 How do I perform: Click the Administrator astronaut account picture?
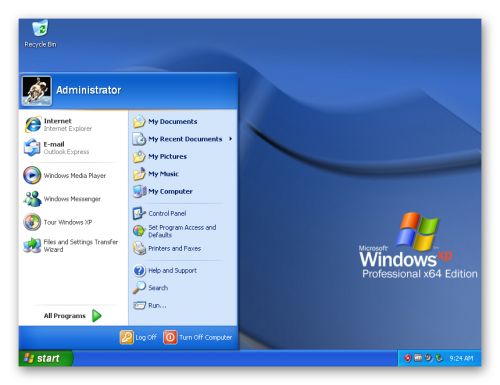pyautogui.click(x=37, y=91)
